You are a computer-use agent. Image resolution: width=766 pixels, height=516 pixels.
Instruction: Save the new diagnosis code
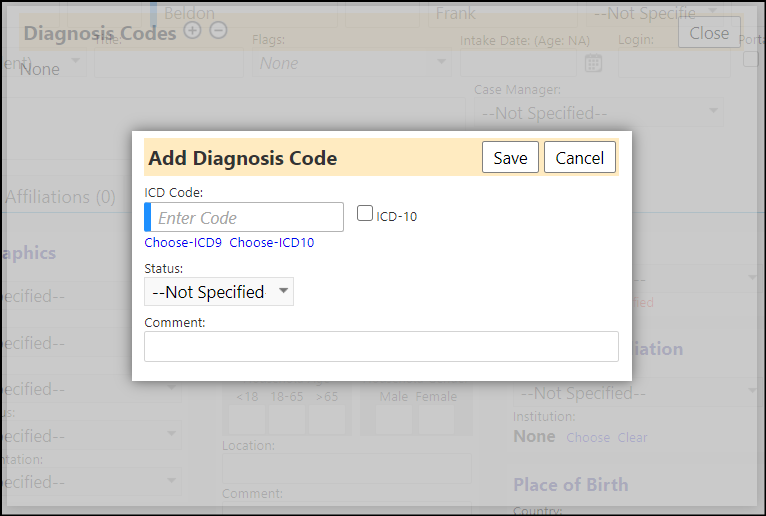510,157
